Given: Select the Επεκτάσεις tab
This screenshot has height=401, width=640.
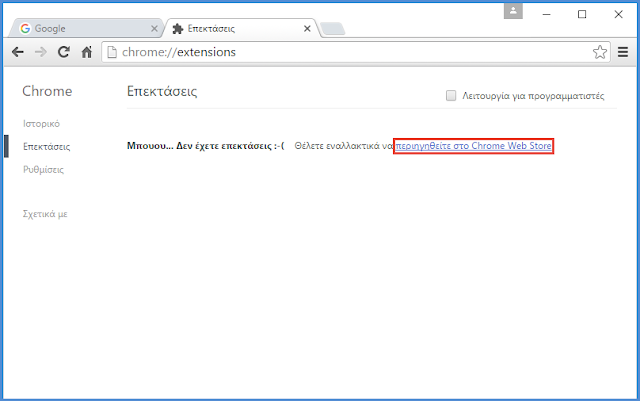Looking at the screenshot, I should pyautogui.click(x=241, y=28).
